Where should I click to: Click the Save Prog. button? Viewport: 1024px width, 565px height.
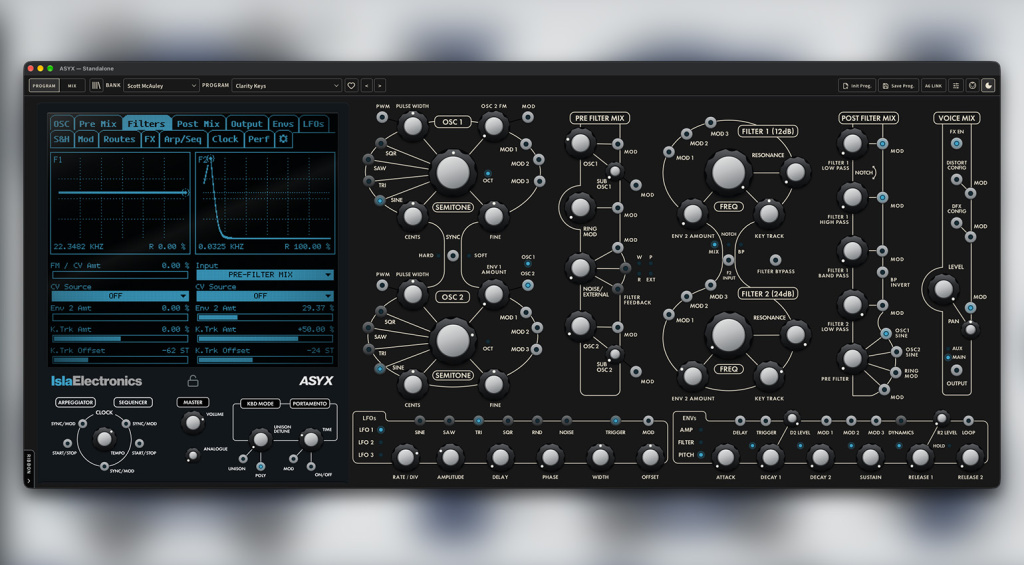click(x=898, y=86)
